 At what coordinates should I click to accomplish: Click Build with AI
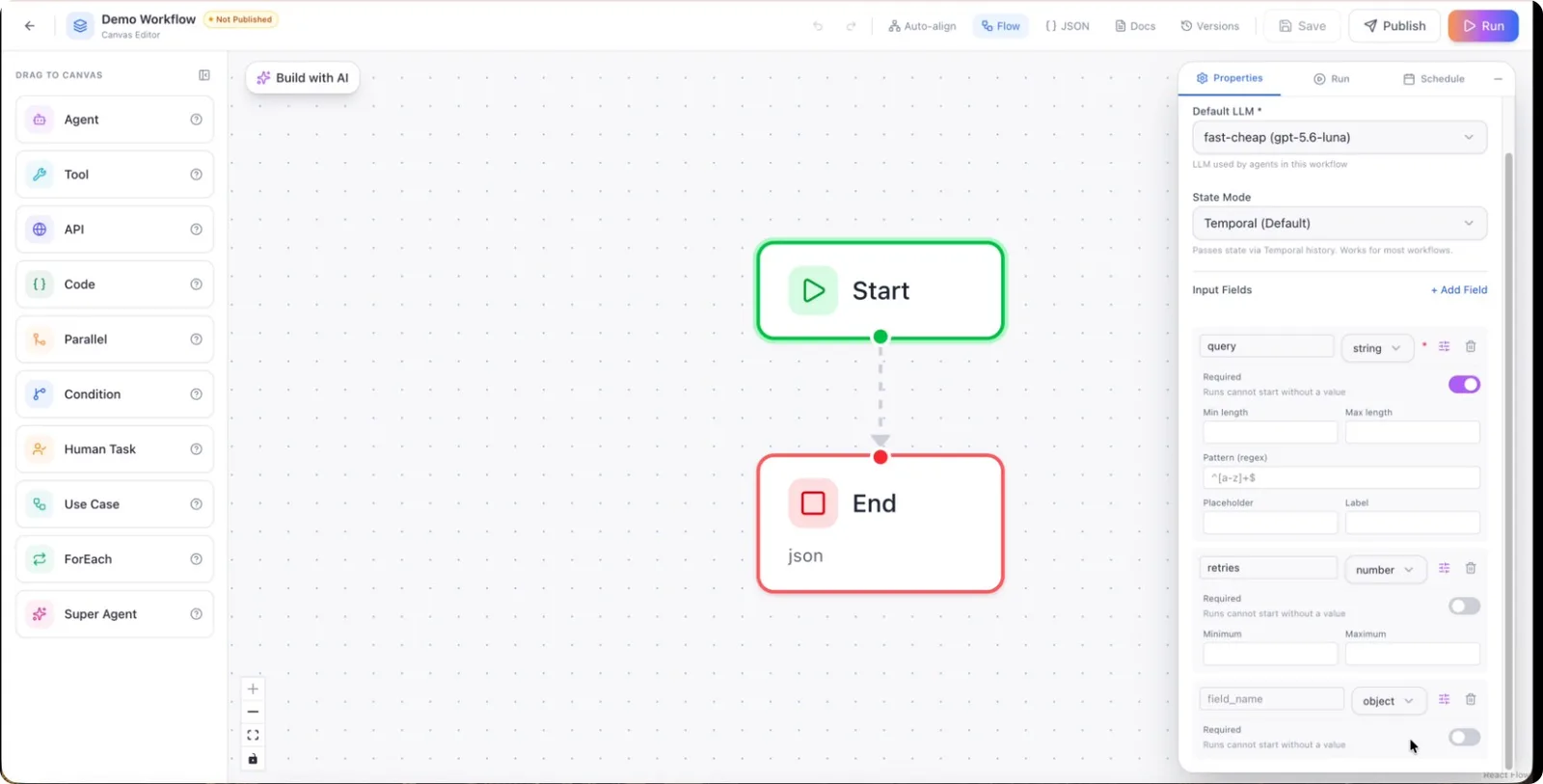[x=303, y=78]
